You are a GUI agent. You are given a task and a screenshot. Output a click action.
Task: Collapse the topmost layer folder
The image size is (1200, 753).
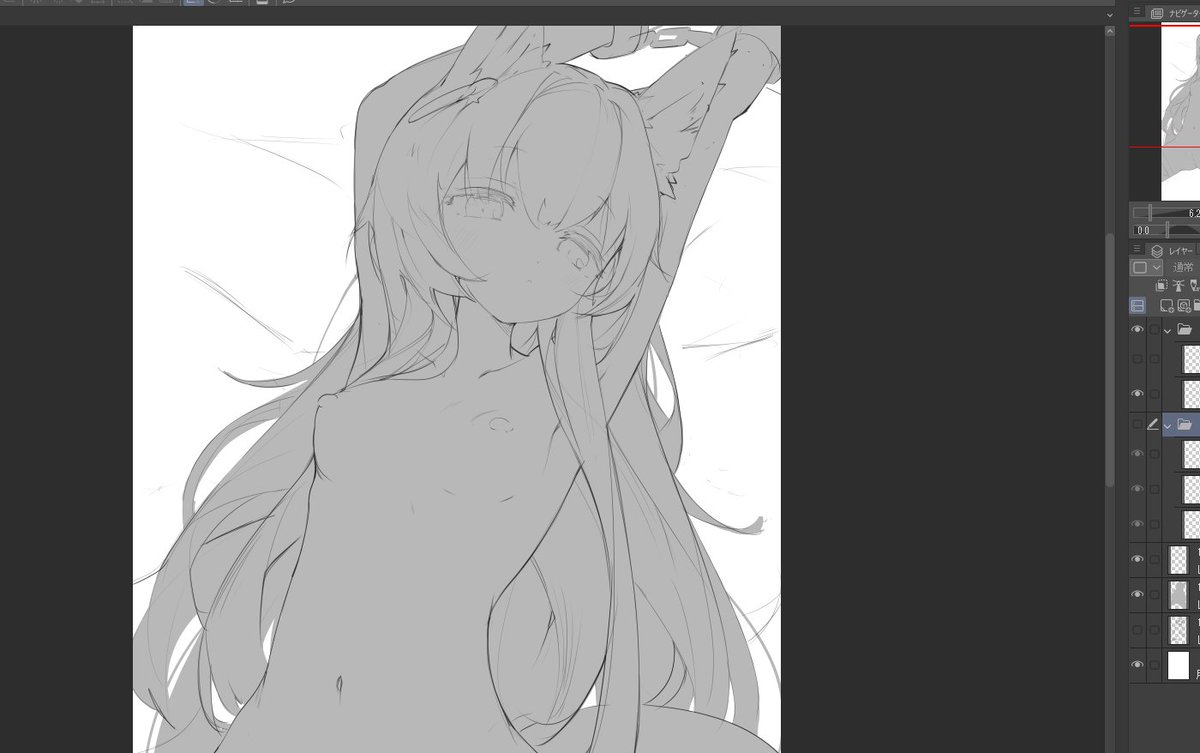pyautogui.click(x=1167, y=330)
